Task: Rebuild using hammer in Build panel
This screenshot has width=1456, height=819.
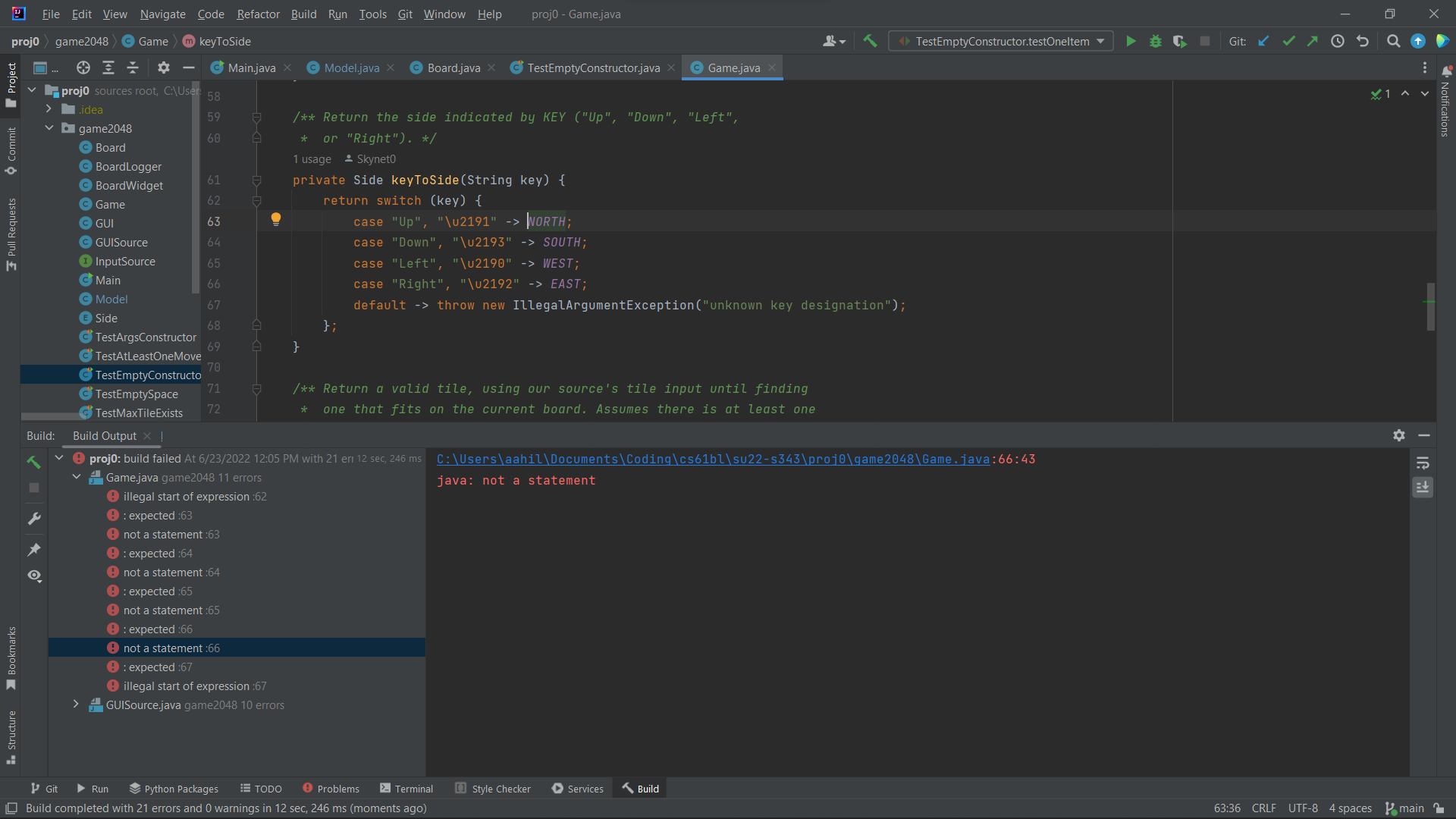Action: tap(33, 461)
